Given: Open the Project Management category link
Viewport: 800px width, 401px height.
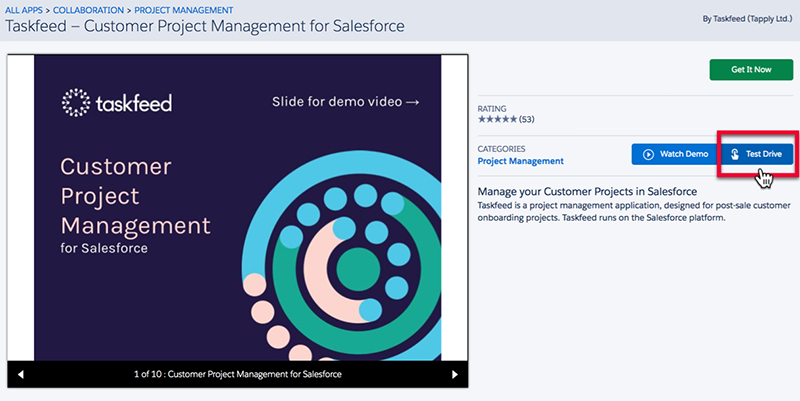Looking at the screenshot, I should pos(520,161).
